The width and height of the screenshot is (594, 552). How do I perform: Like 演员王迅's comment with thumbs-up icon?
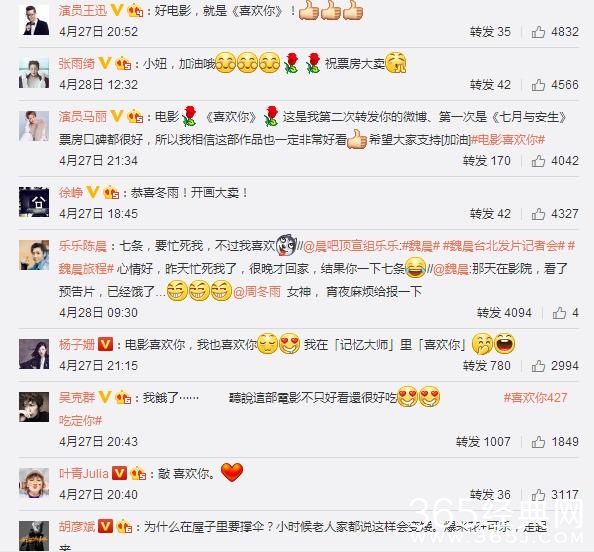click(x=538, y=32)
